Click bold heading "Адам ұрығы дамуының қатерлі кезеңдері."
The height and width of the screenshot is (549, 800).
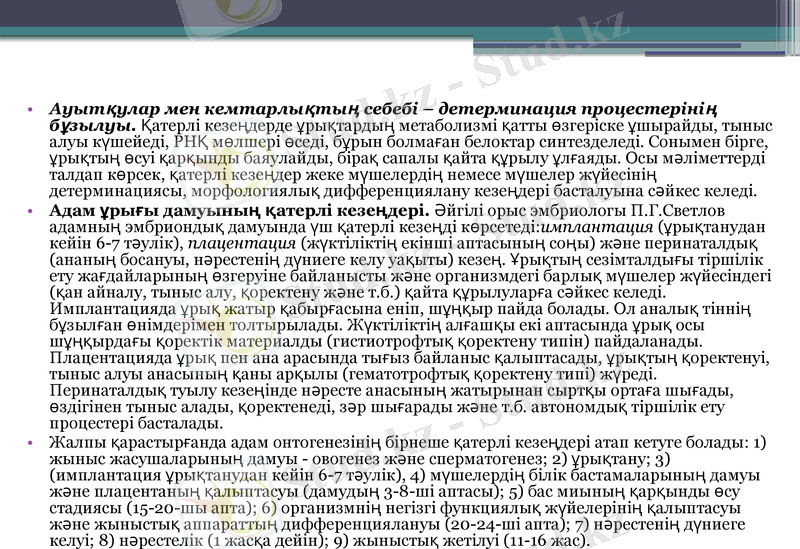pos(239,210)
